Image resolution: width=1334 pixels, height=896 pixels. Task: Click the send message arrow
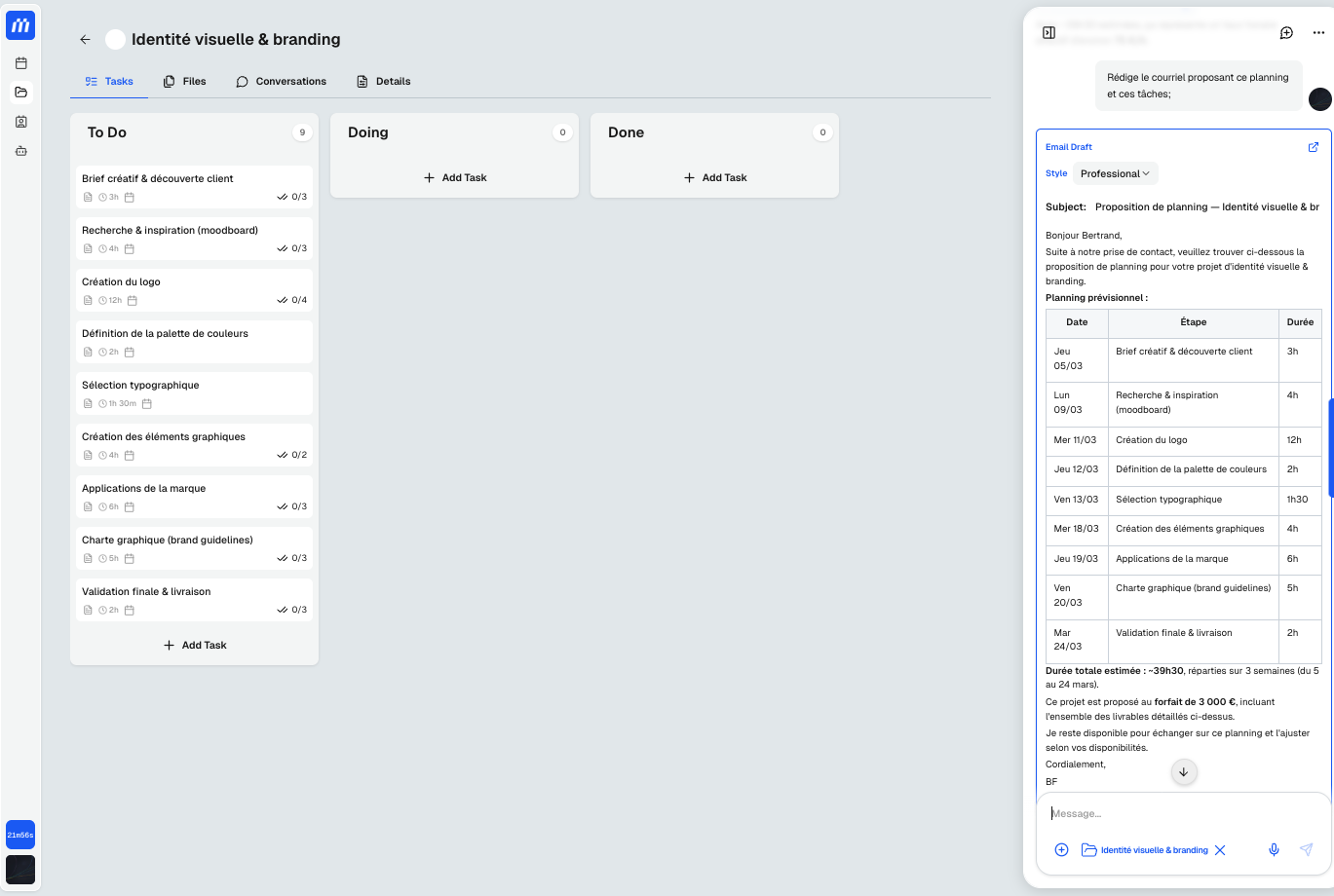tap(1306, 850)
